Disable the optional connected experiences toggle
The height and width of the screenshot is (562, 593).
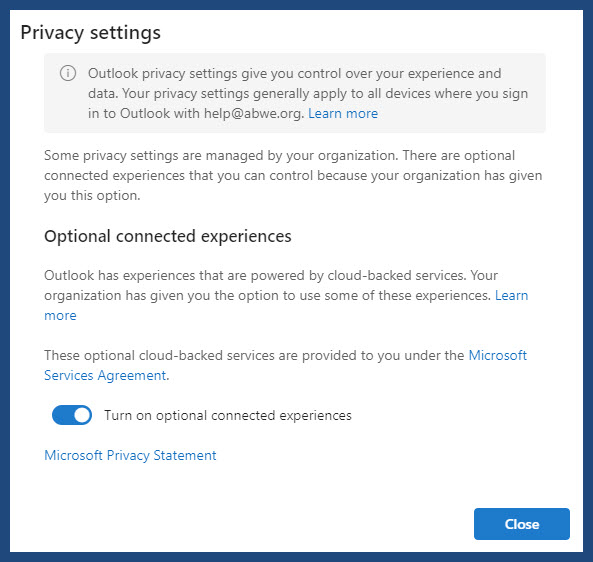coord(72,415)
